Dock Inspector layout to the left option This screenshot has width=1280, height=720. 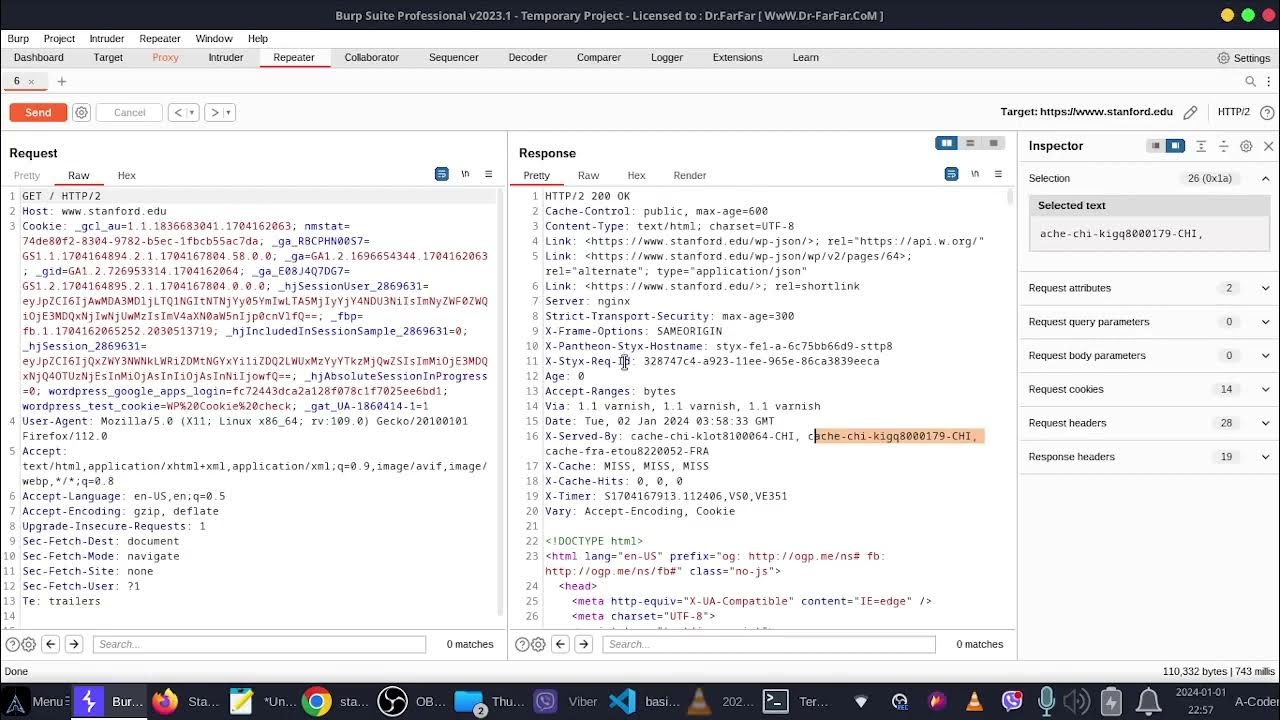pyautogui.click(x=1155, y=146)
